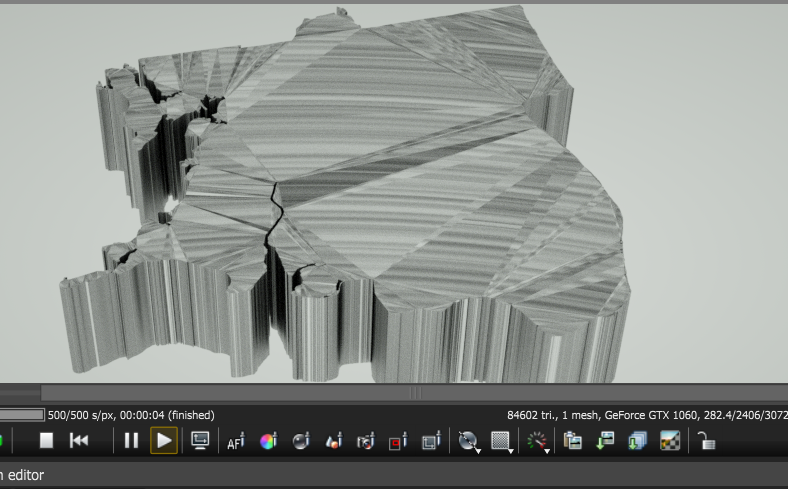Restart the render from the beginning
The width and height of the screenshot is (788, 489).
(79, 441)
